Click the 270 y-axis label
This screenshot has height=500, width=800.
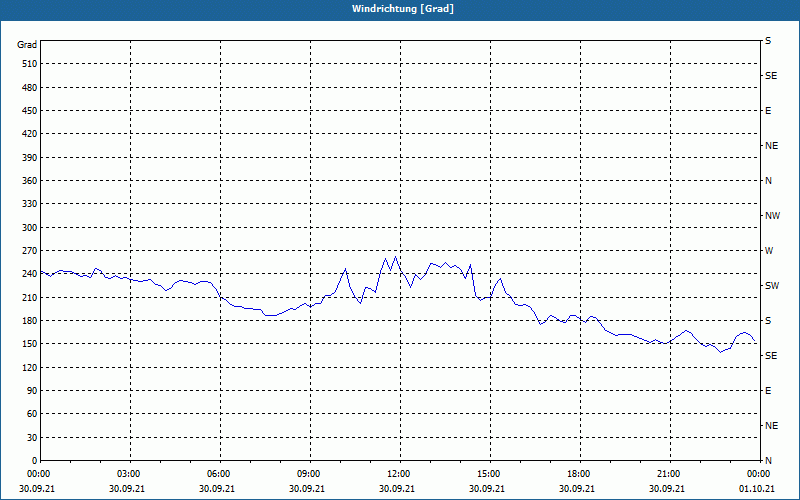tap(29, 251)
